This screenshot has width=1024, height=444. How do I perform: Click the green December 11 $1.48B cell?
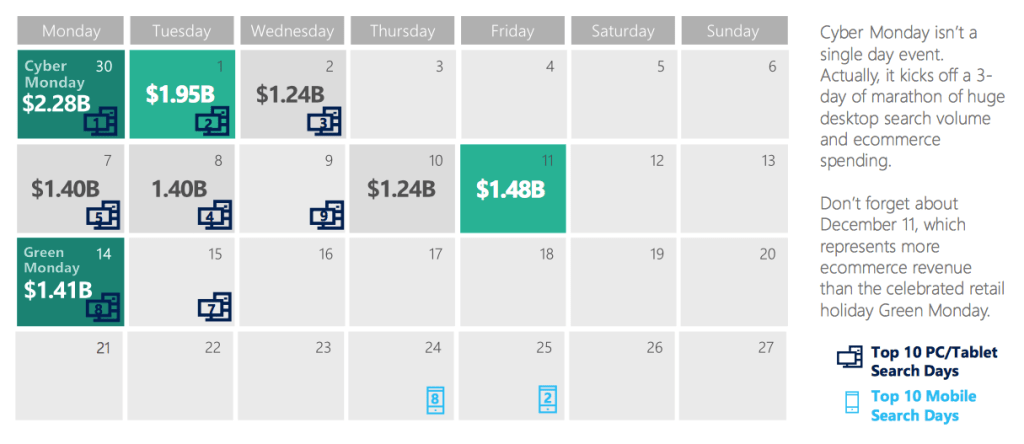click(x=513, y=188)
